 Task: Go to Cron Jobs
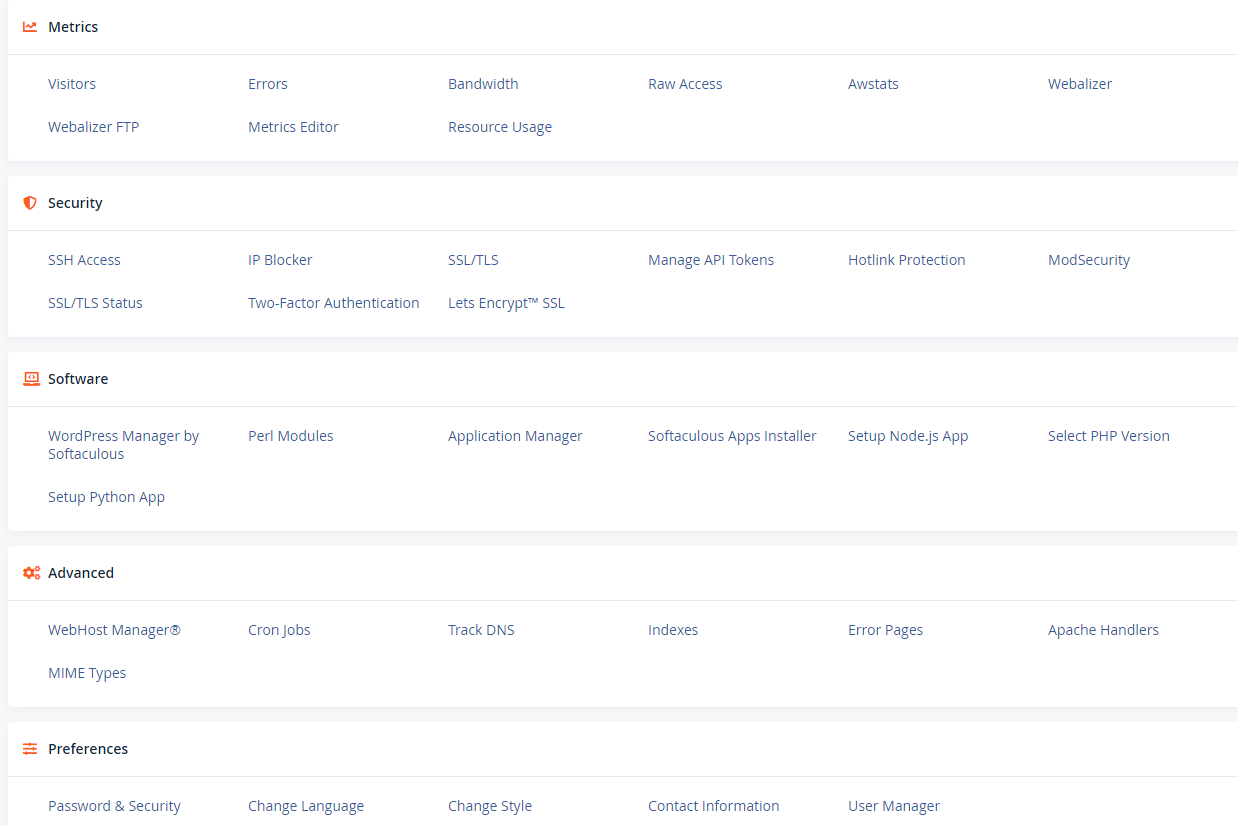coord(279,630)
